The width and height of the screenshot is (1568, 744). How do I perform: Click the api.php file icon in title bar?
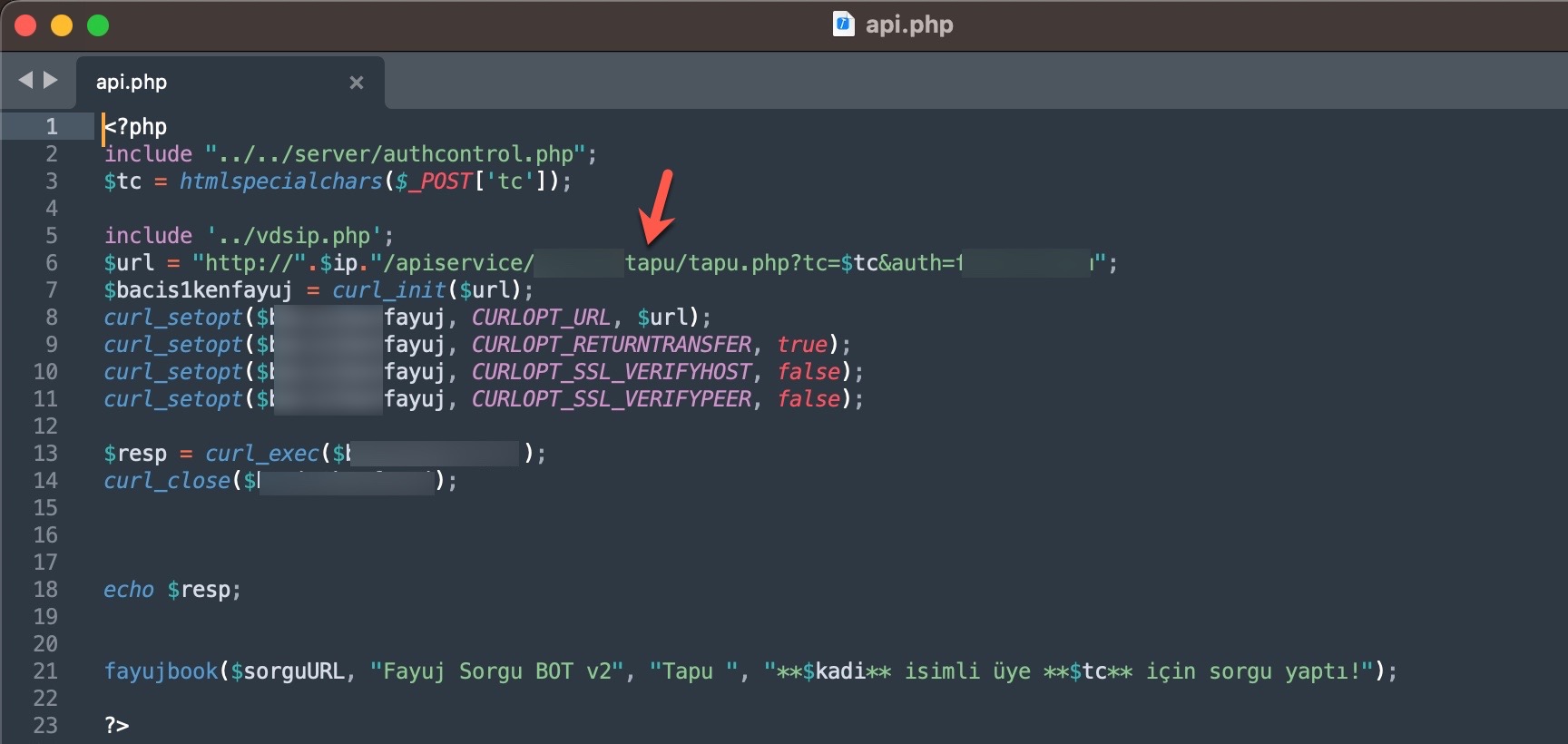(844, 24)
